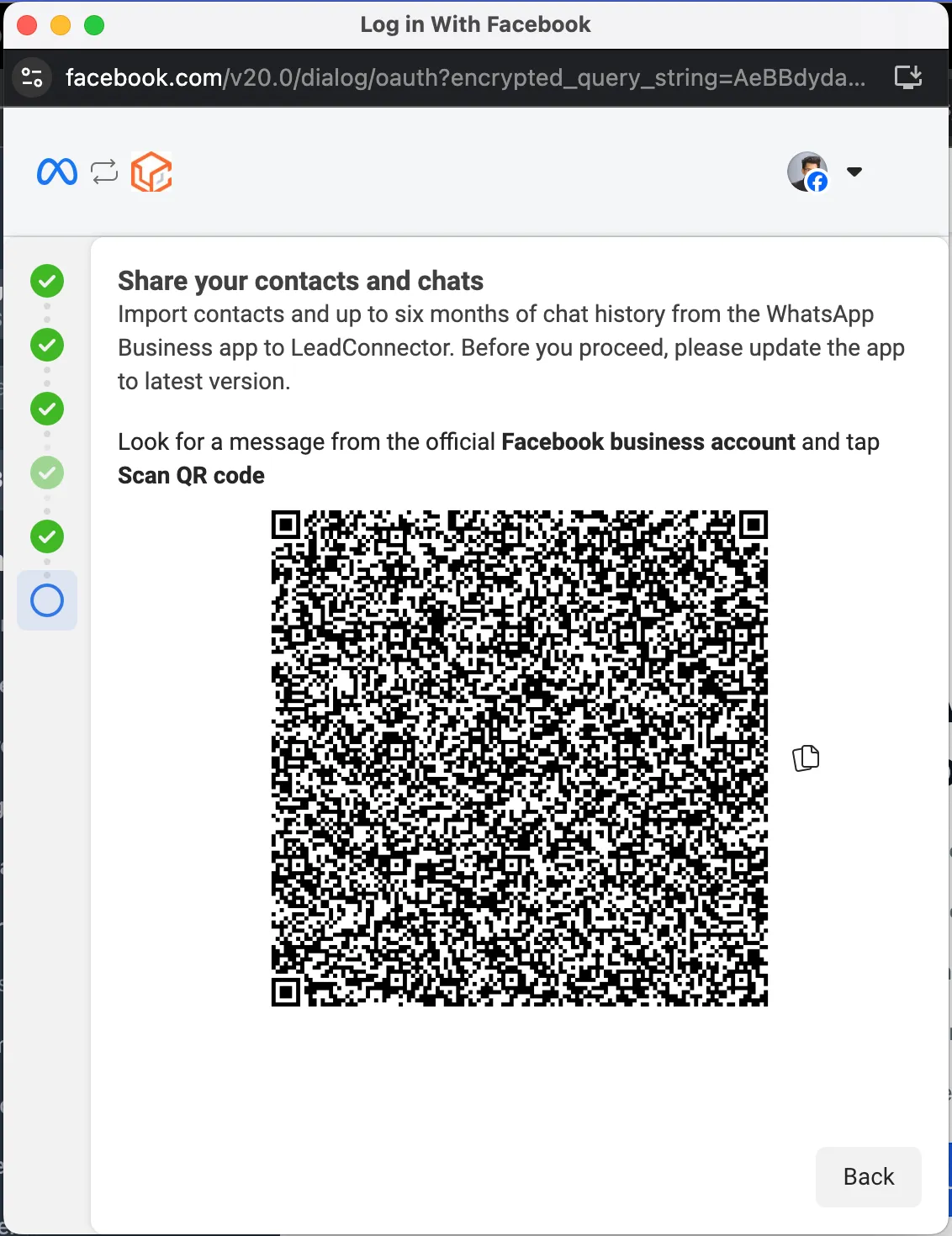The height and width of the screenshot is (1236, 952).
Task: Select the faded fourth step checkmark
Action: tap(47, 473)
